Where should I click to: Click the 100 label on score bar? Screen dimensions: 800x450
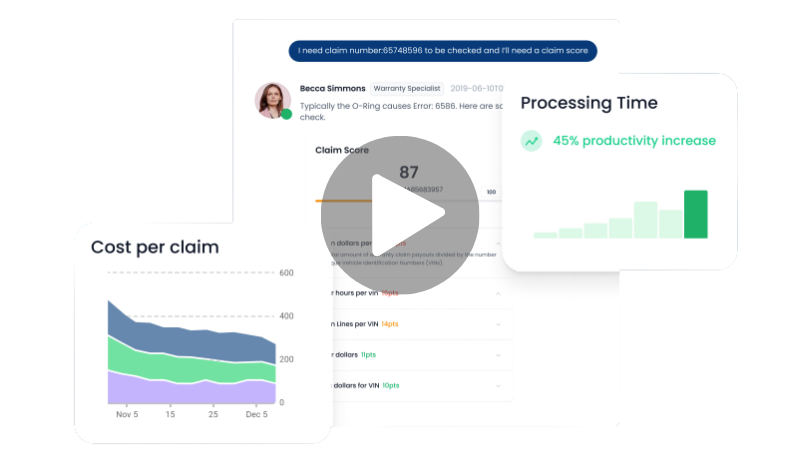click(x=491, y=192)
